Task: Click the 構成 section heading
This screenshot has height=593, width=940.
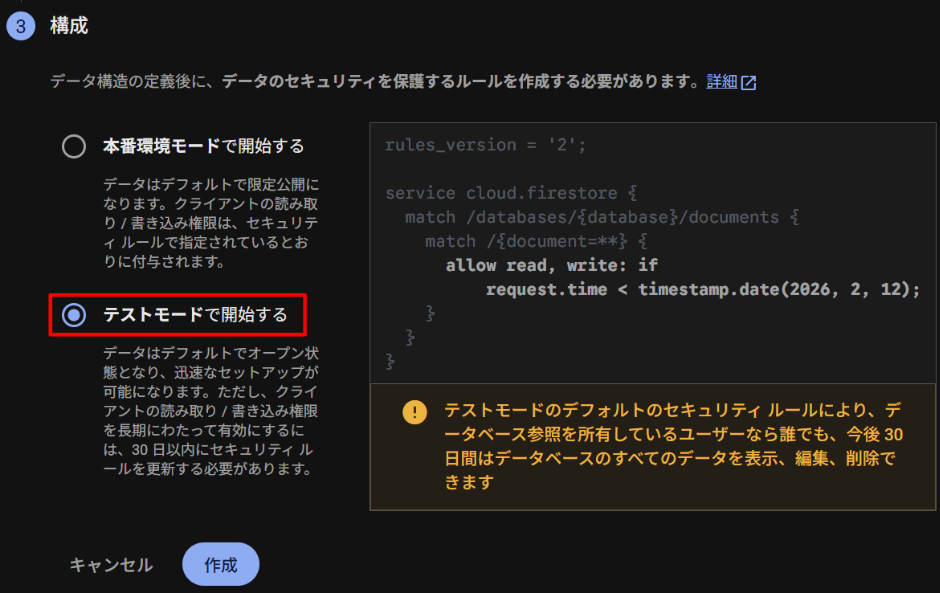Action: (x=69, y=26)
